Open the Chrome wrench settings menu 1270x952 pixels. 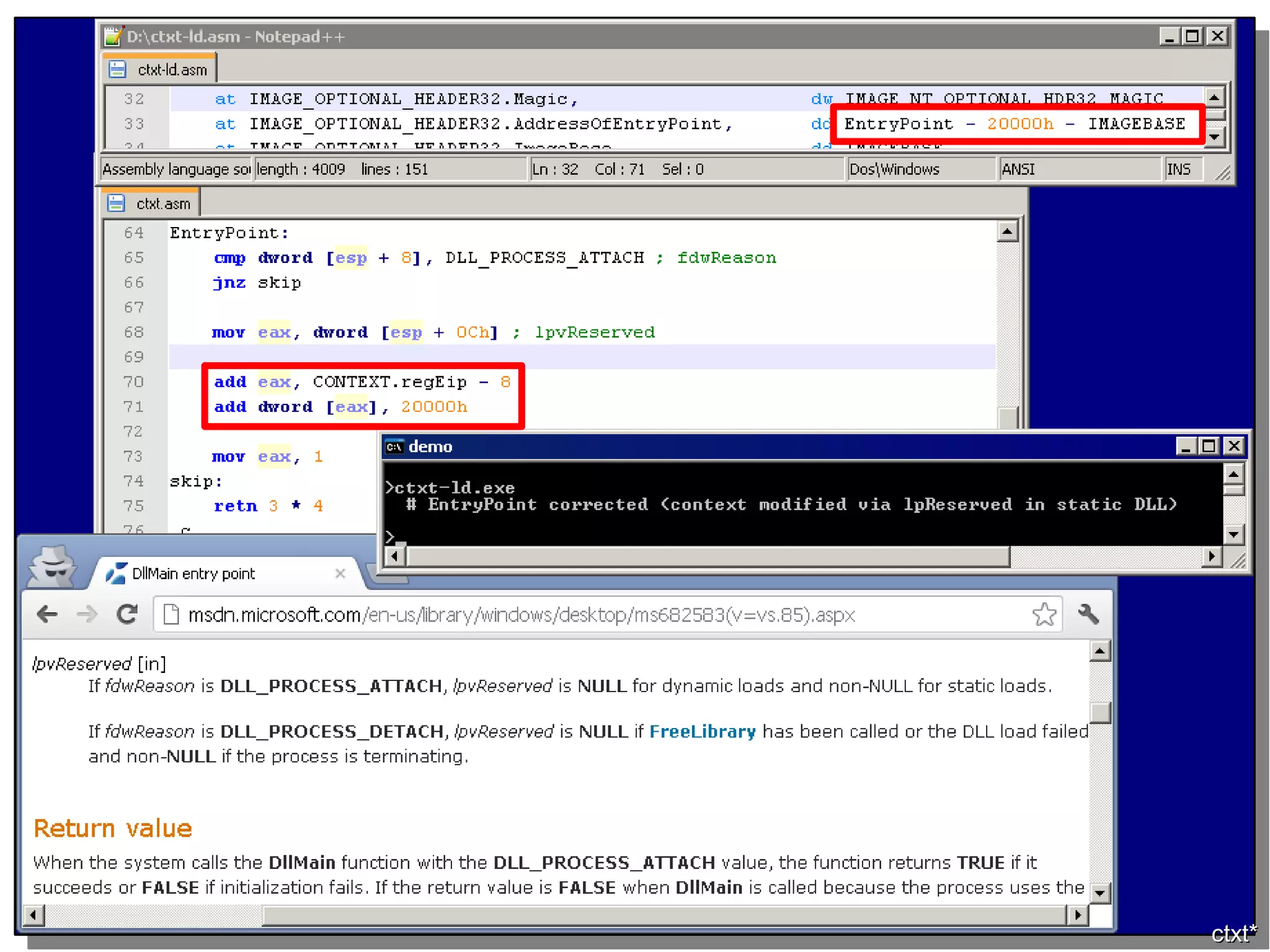click(x=1088, y=614)
